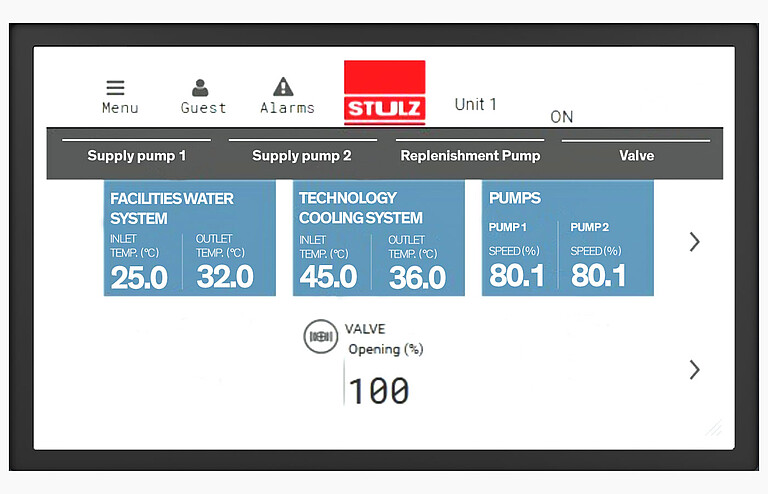The width and height of the screenshot is (768, 494).
Task: Click Pump 2 speed value 80.1
Action: coord(599,275)
